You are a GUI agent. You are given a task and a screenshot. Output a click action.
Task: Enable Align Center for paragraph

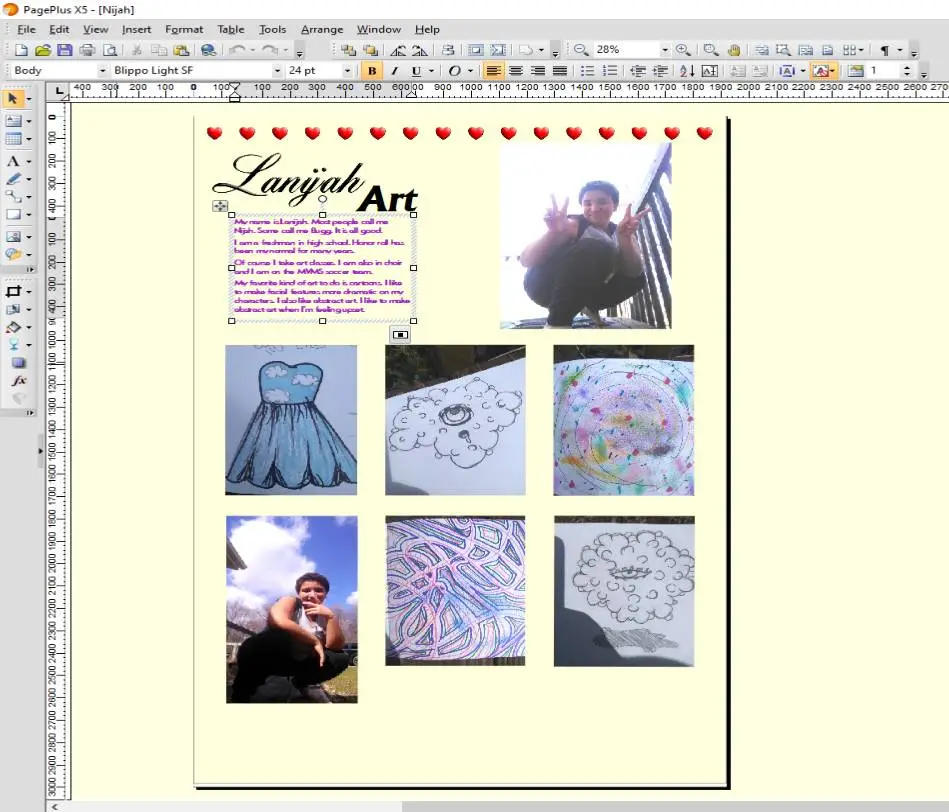[516, 71]
